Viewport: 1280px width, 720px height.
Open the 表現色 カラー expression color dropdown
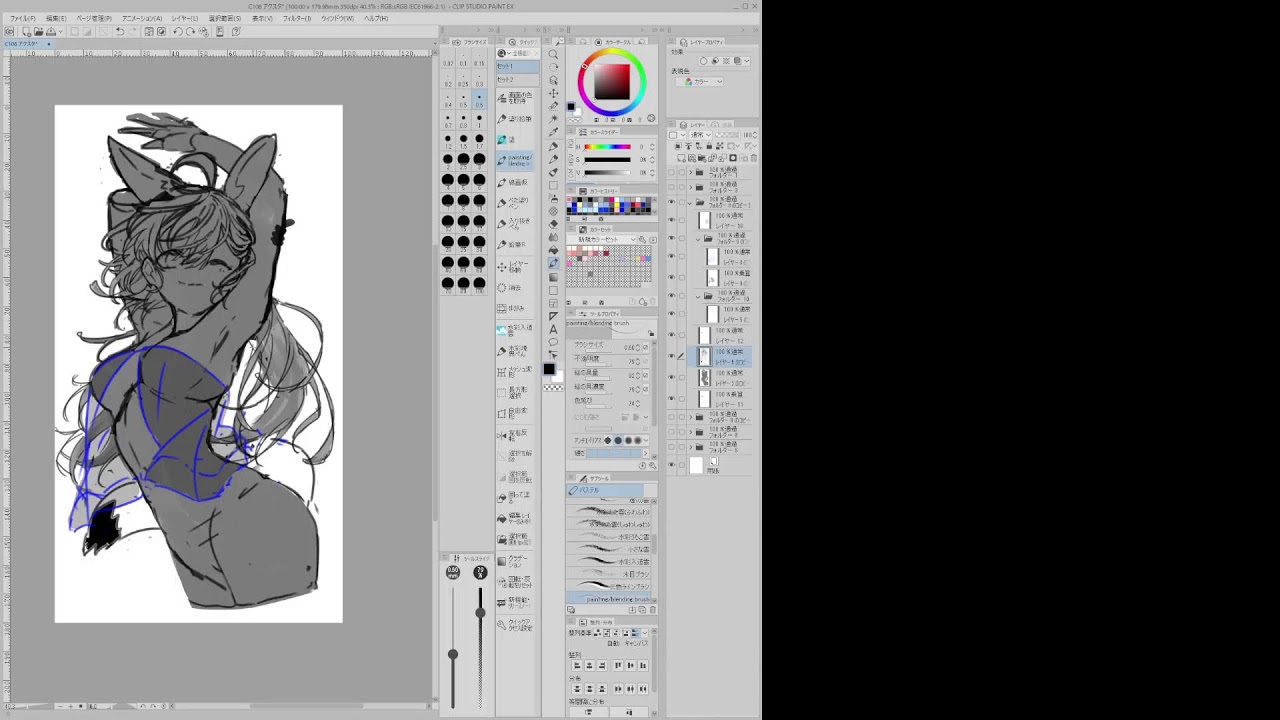(706, 81)
